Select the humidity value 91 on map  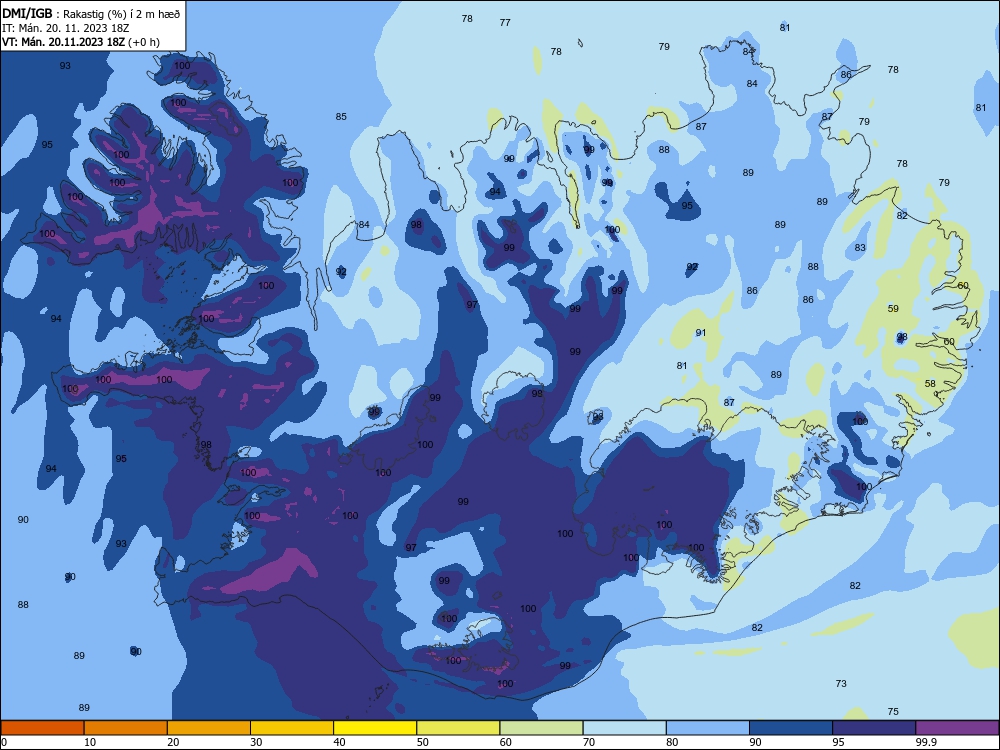(701, 333)
